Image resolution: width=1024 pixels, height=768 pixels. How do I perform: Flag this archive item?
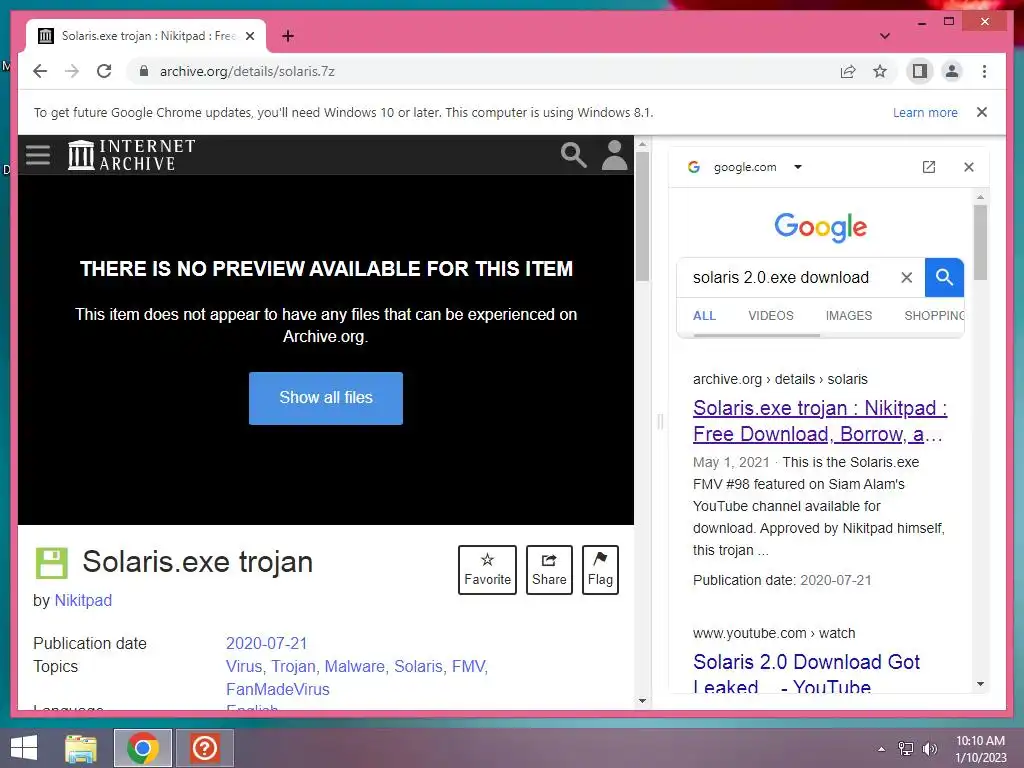click(x=600, y=569)
